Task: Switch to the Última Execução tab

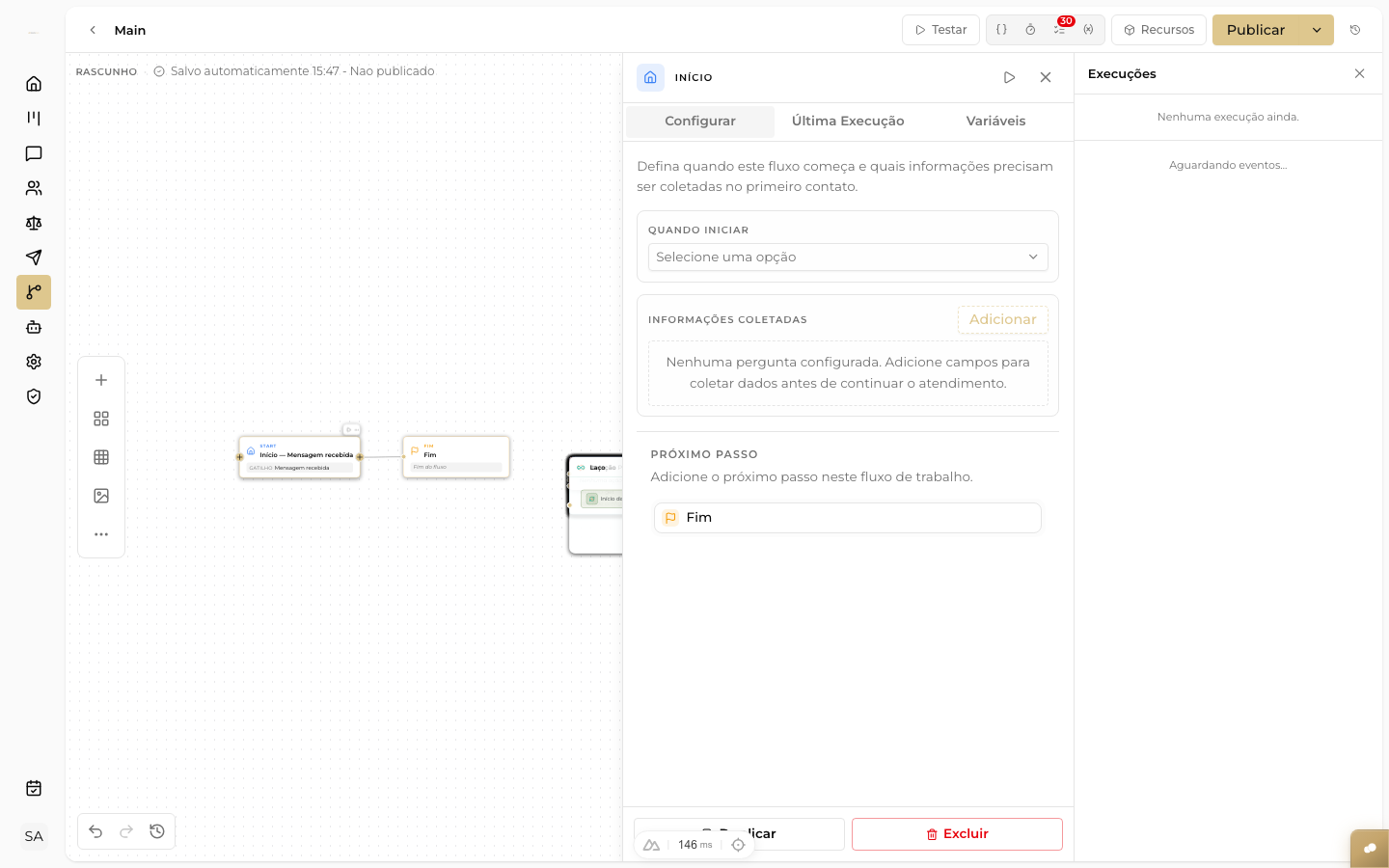Action: (x=848, y=122)
